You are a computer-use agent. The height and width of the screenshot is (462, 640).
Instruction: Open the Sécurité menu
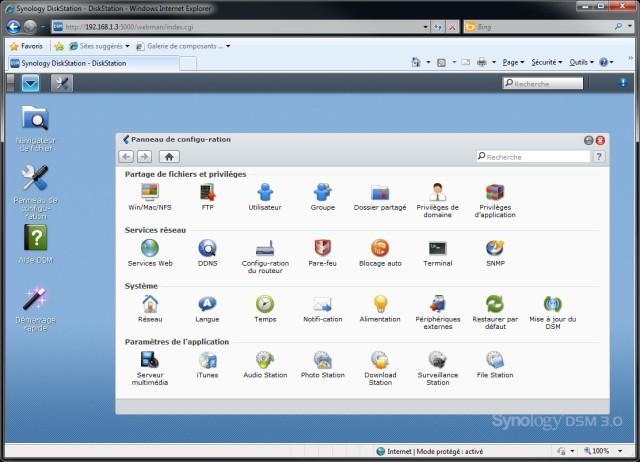coord(547,62)
